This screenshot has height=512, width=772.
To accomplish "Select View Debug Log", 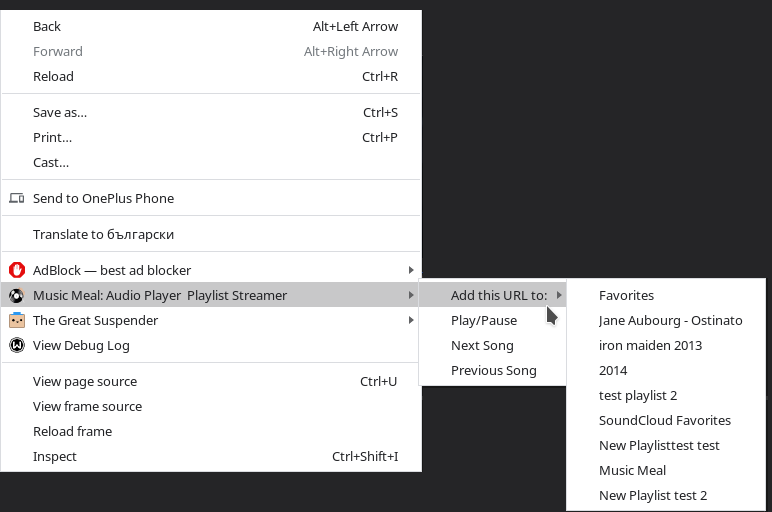I will pos(211,345).
